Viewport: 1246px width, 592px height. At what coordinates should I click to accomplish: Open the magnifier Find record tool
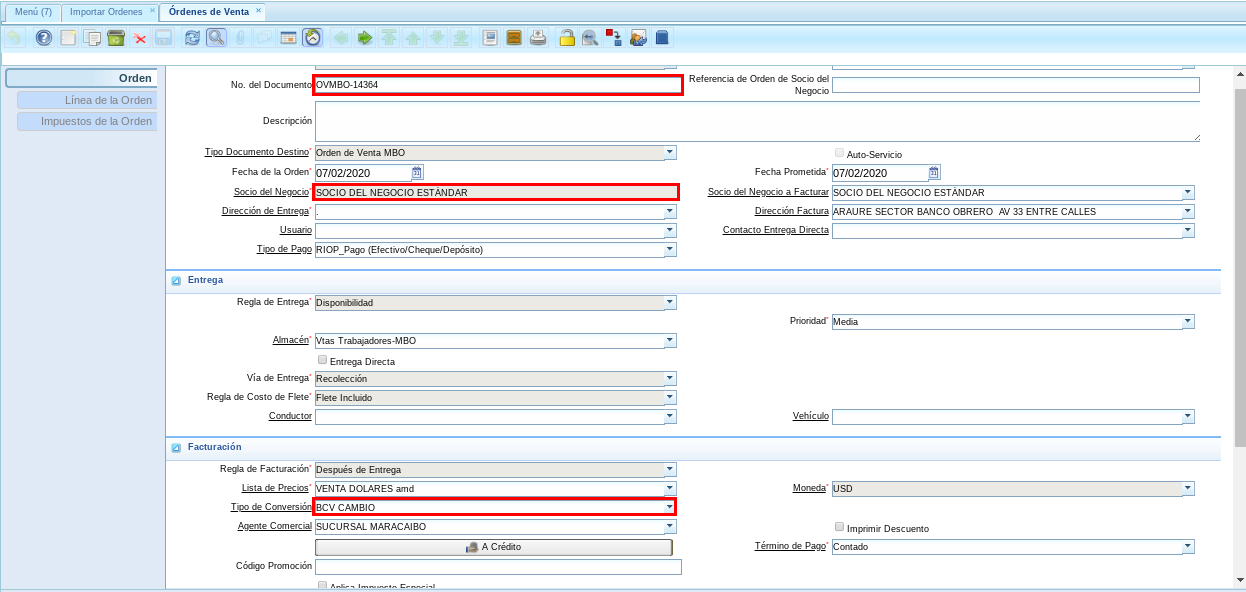coord(216,38)
